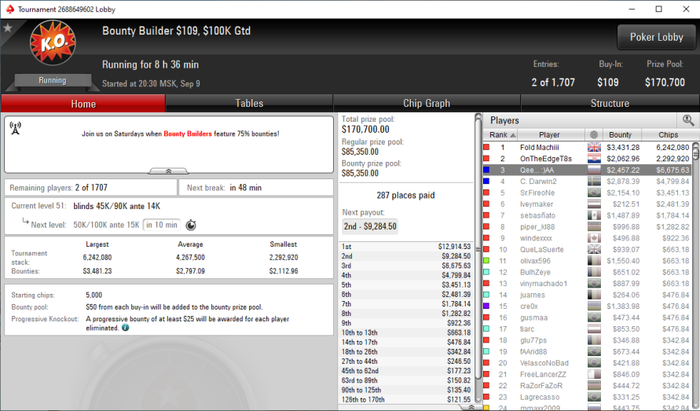Switch to the Tables tab
This screenshot has width=700, height=411.
click(249, 104)
